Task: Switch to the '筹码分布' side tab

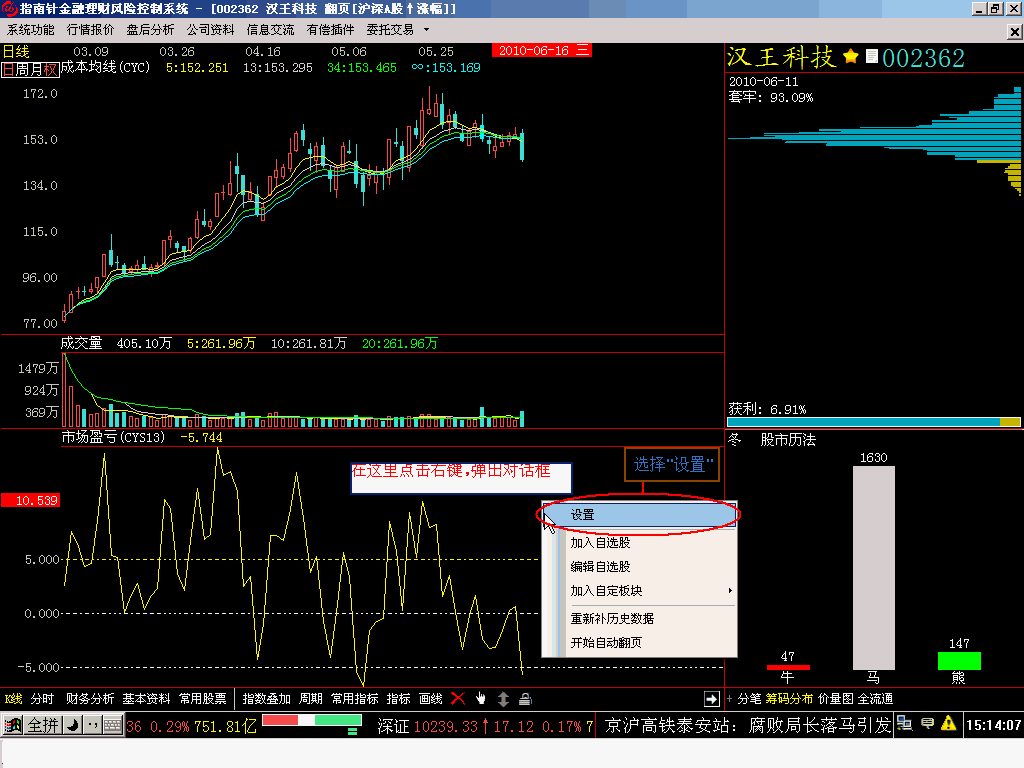Action: (789, 699)
